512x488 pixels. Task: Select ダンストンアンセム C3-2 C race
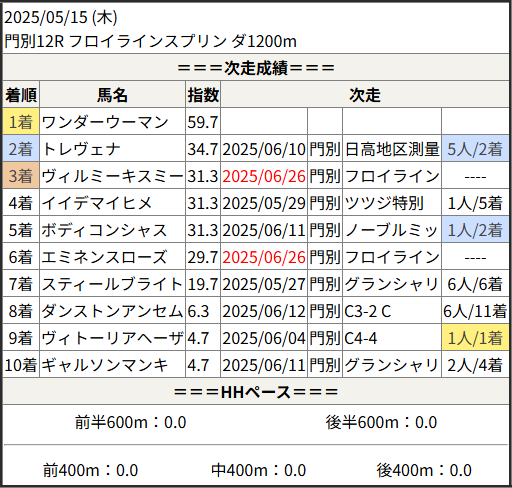367,311
